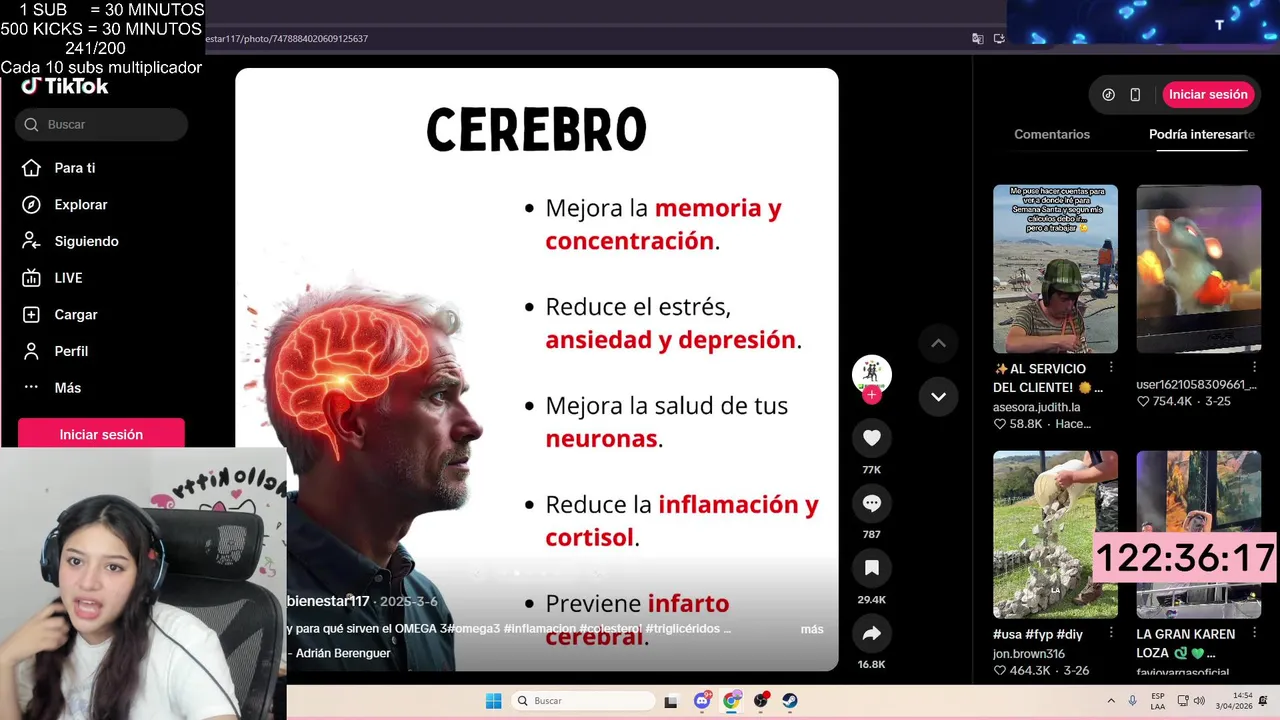Follow the creator with the red plus
Screen dimensions: 1280x720
point(871,395)
